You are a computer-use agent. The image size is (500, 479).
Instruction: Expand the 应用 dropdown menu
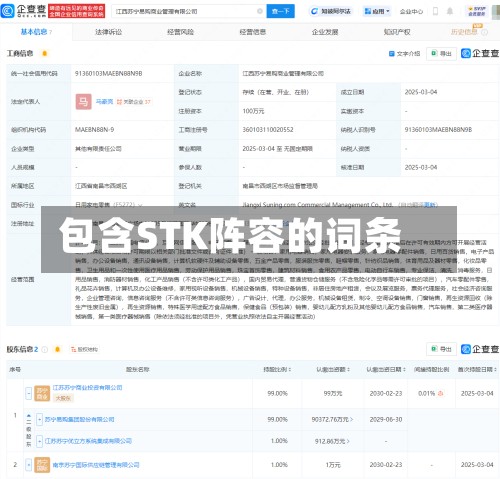pyautogui.click(x=377, y=11)
